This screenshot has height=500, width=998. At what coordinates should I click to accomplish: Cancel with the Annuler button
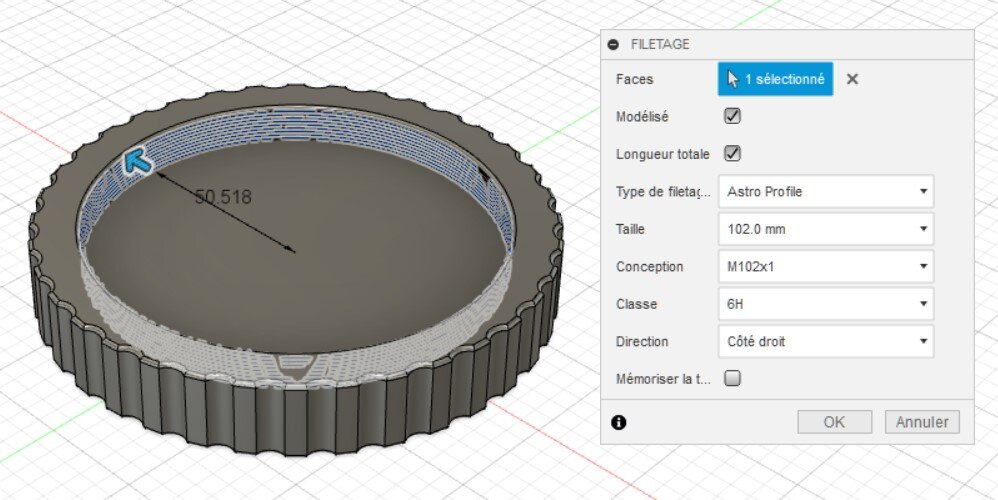pos(922,422)
